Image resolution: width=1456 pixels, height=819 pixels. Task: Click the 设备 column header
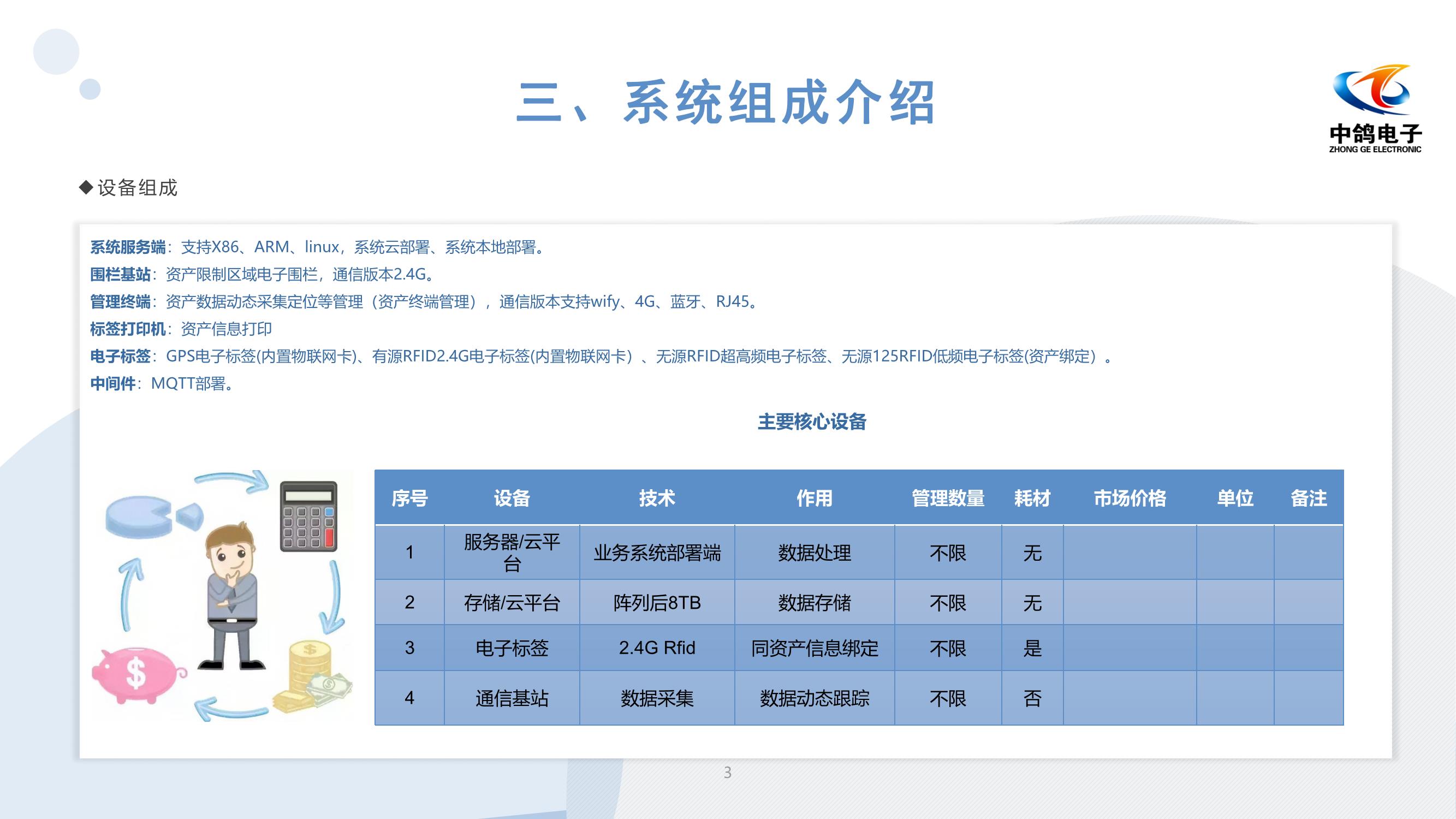click(x=512, y=498)
